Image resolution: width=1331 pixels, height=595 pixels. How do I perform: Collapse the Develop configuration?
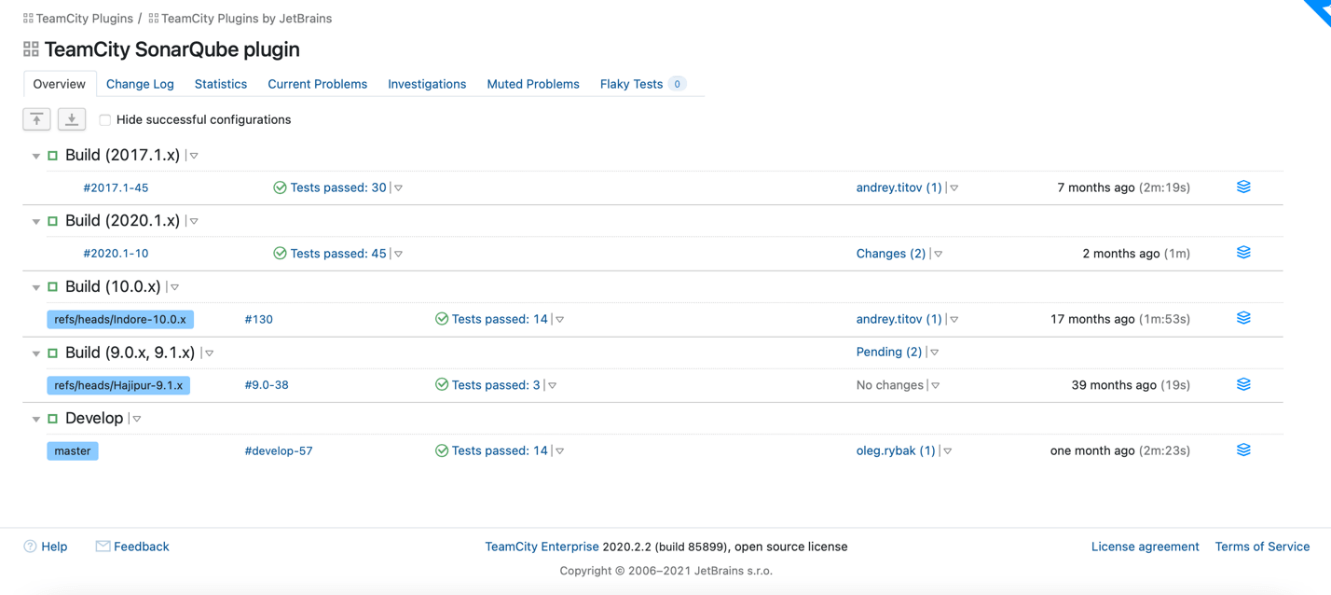click(36, 420)
